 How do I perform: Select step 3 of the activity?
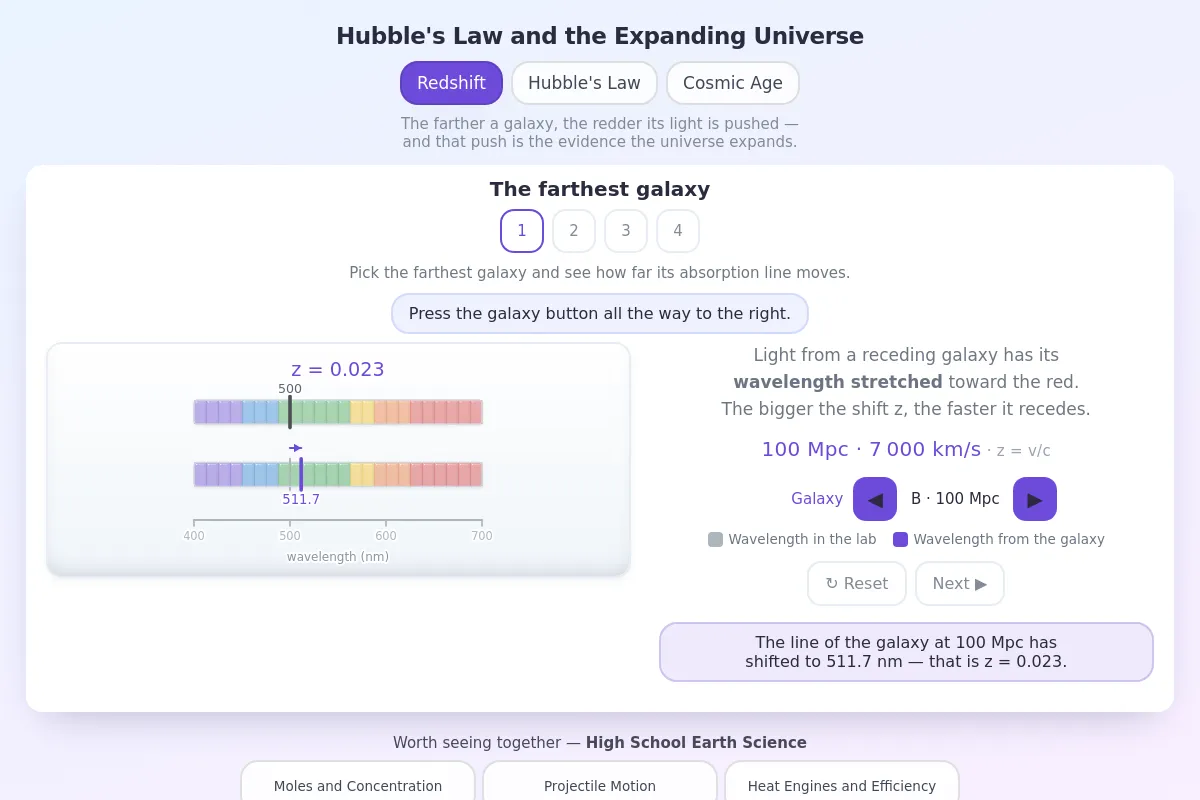(626, 231)
